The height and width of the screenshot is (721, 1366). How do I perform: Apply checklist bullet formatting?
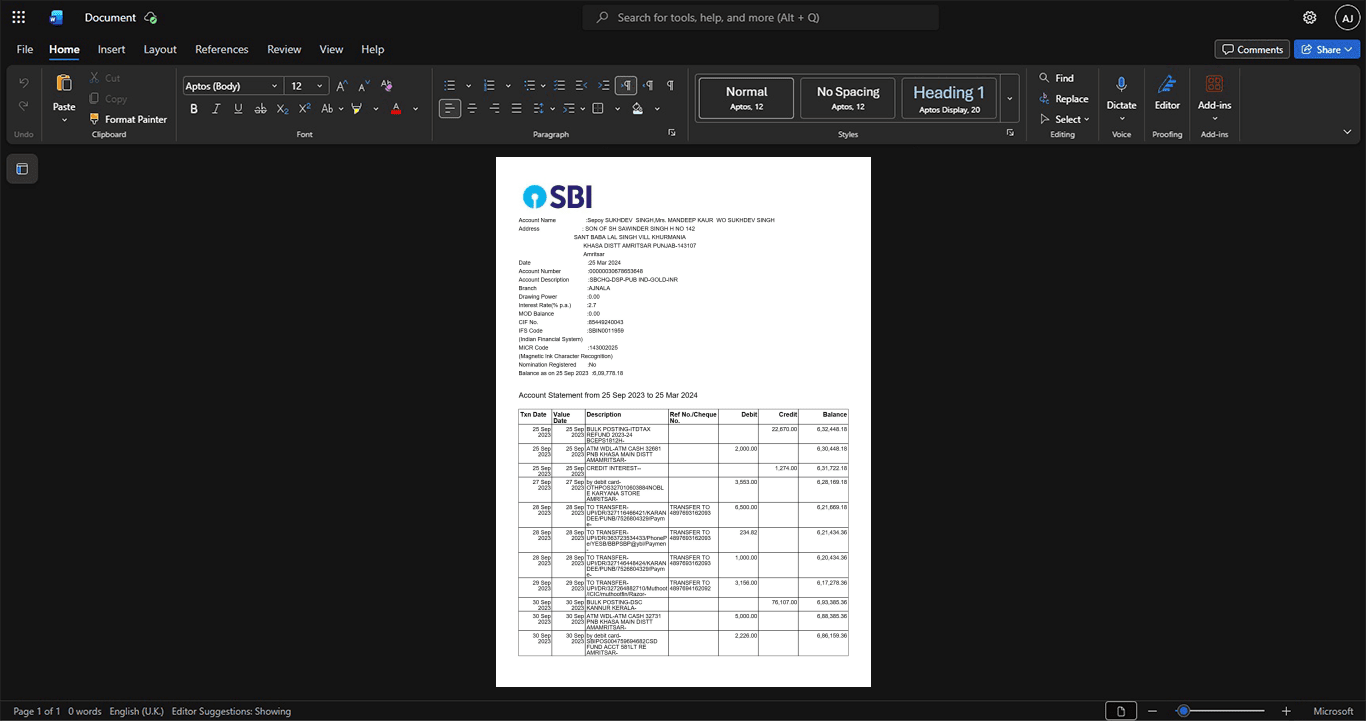click(560, 86)
